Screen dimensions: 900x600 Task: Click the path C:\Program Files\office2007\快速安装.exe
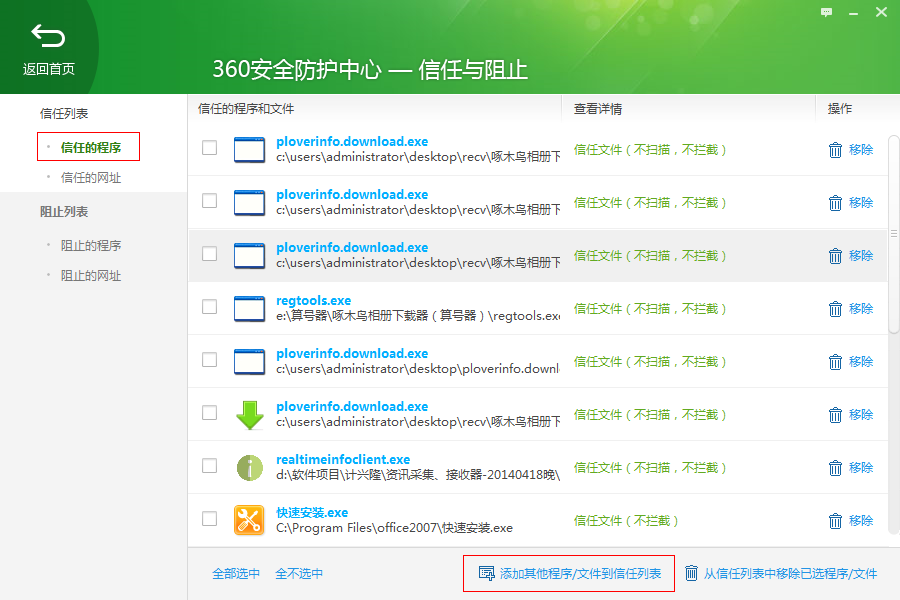pos(394,528)
